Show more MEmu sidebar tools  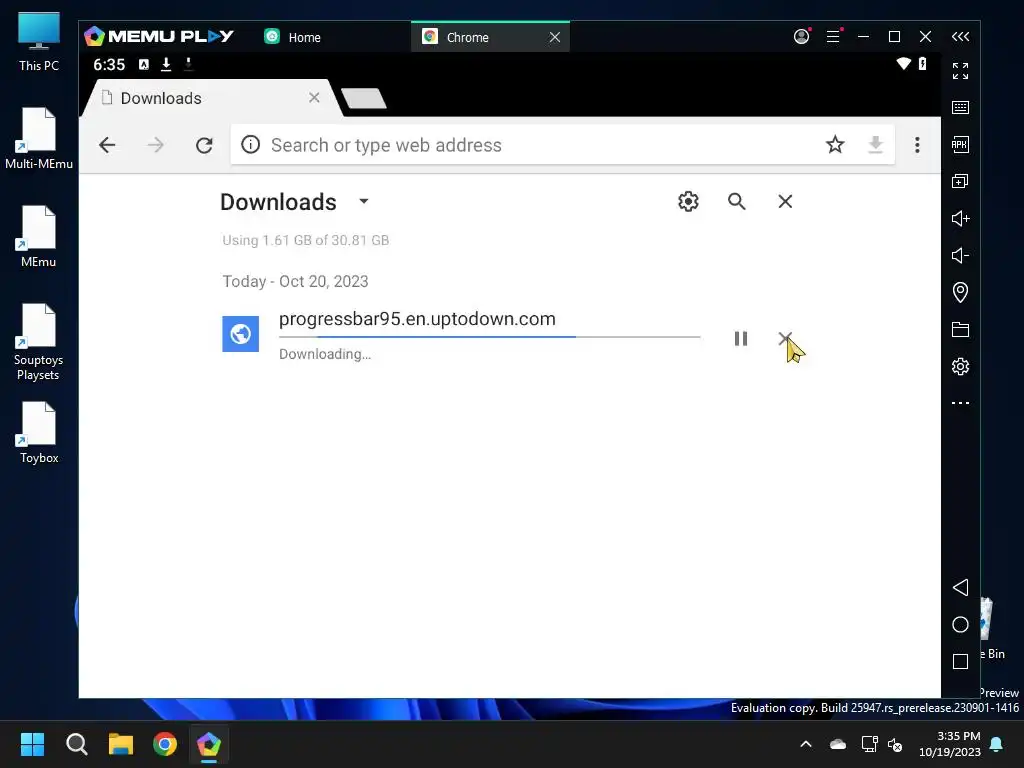pyautogui.click(x=960, y=403)
